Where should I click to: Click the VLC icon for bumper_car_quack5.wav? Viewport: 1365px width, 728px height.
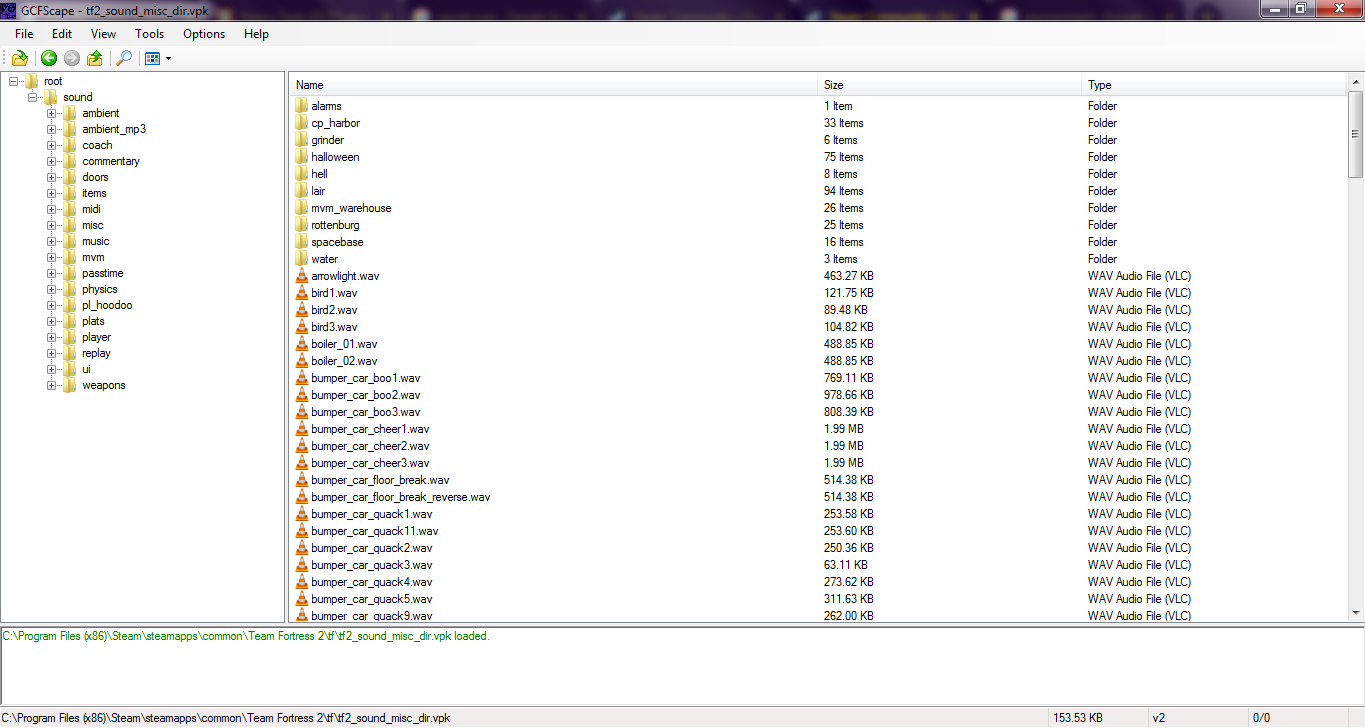[302, 599]
